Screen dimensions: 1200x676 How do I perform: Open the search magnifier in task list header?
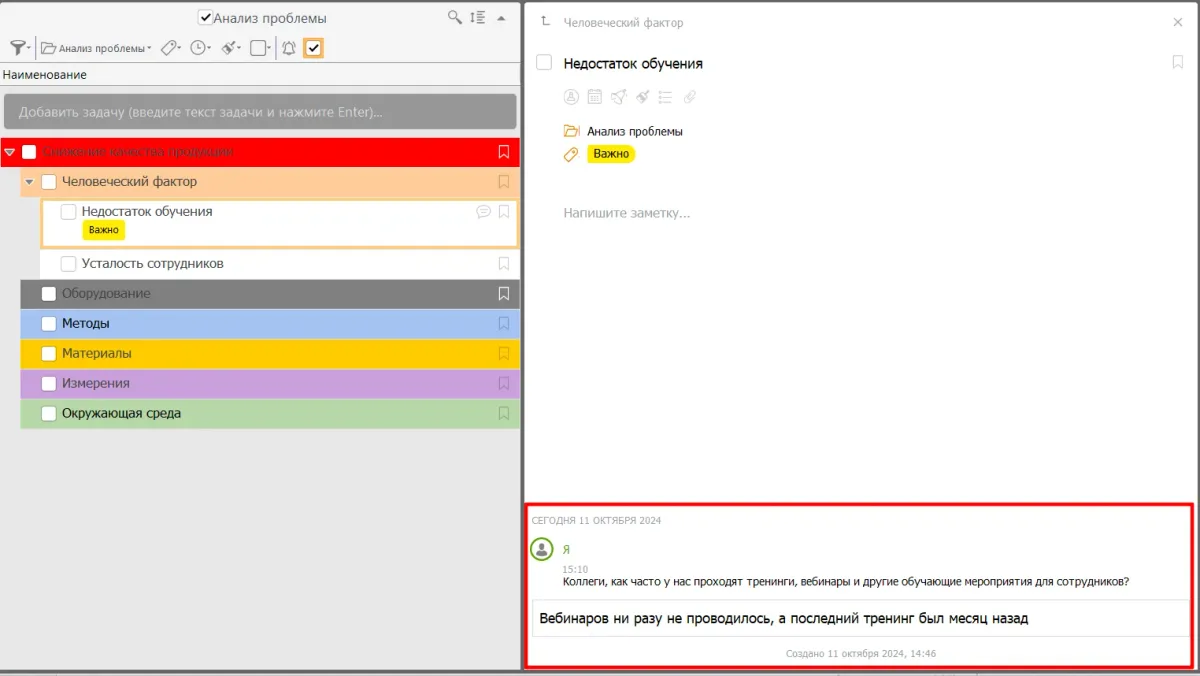pyautogui.click(x=455, y=18)
